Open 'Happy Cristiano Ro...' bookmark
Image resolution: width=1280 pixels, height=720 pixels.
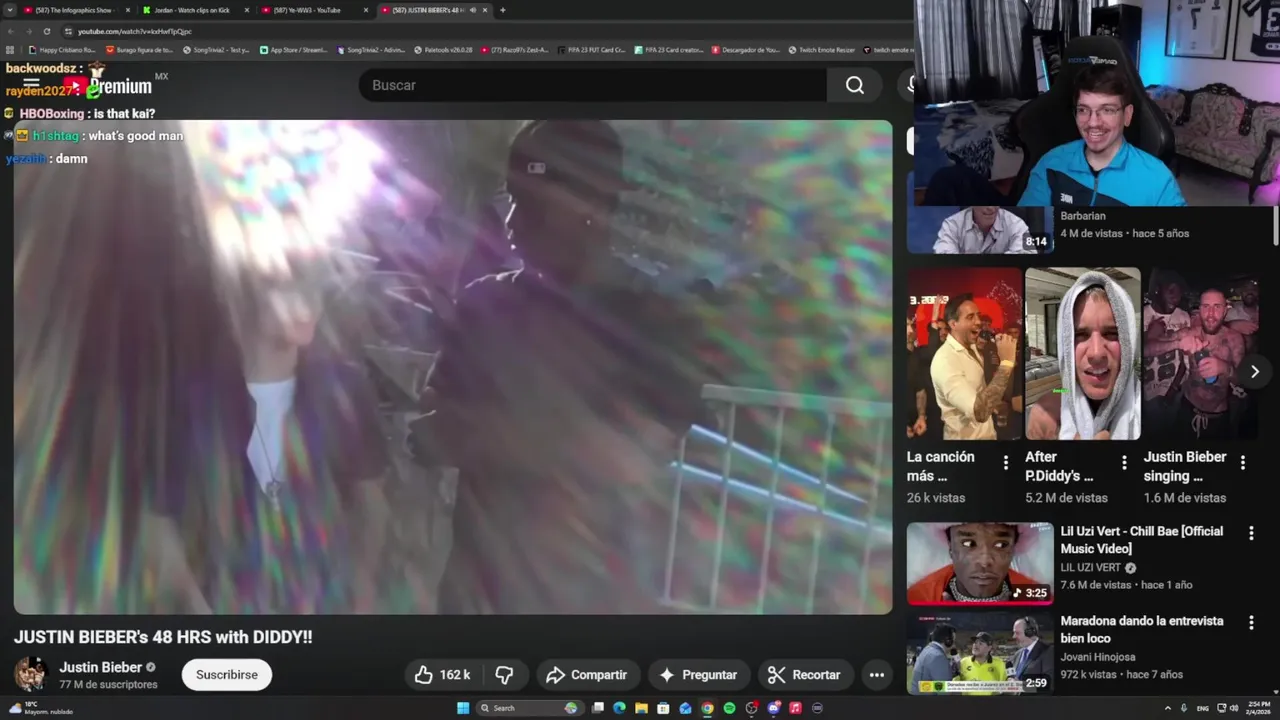tap(62, 49)
